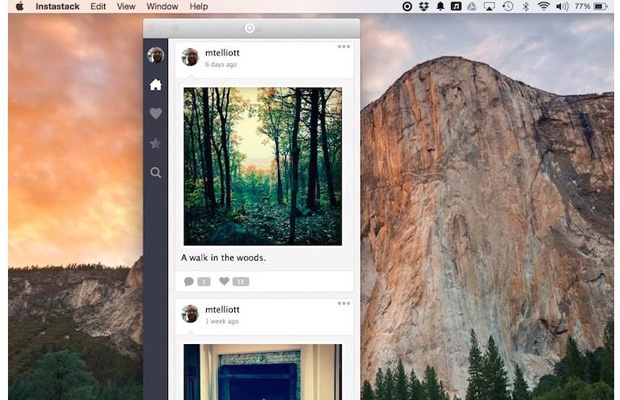
Task: Click the volume icon in the menu bar
Action: (561, 6)
